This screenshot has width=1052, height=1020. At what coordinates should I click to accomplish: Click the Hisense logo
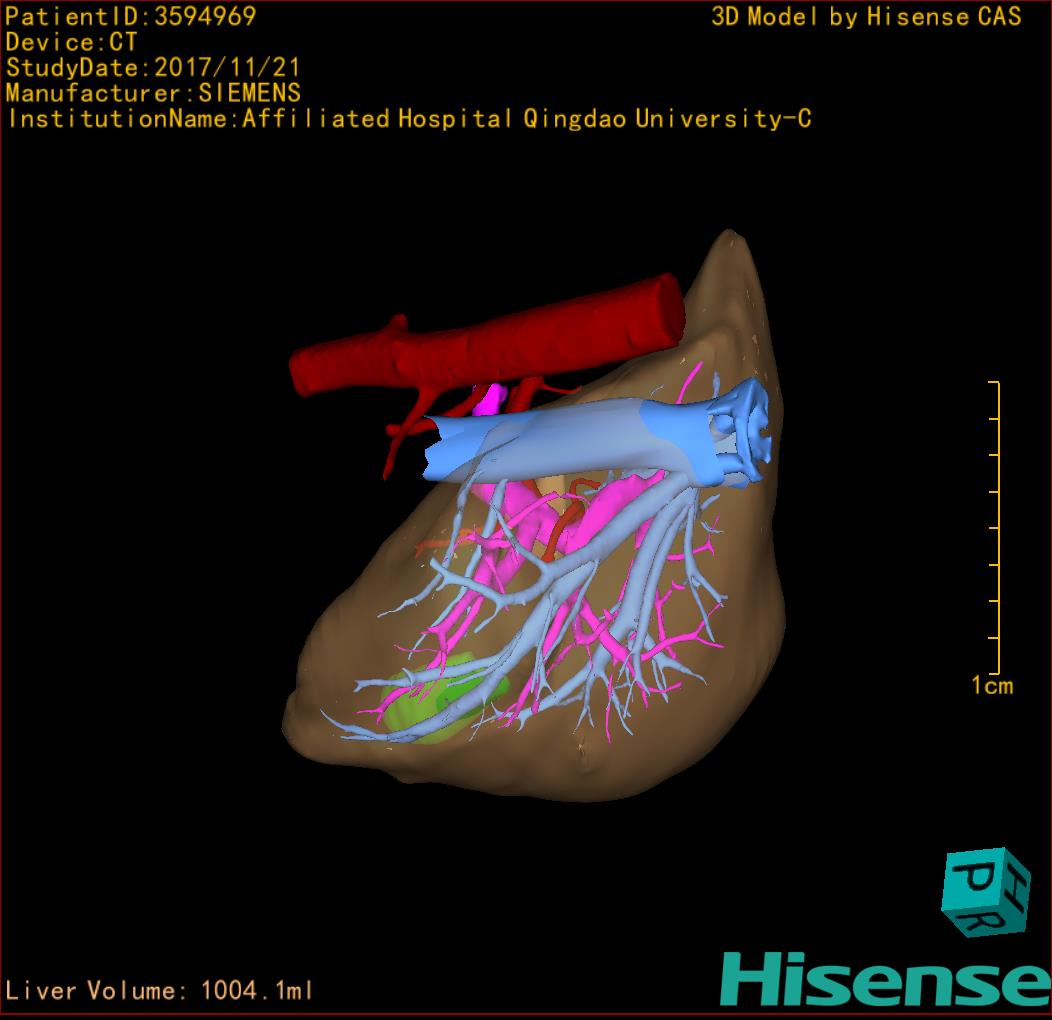[x=886, y=979]
